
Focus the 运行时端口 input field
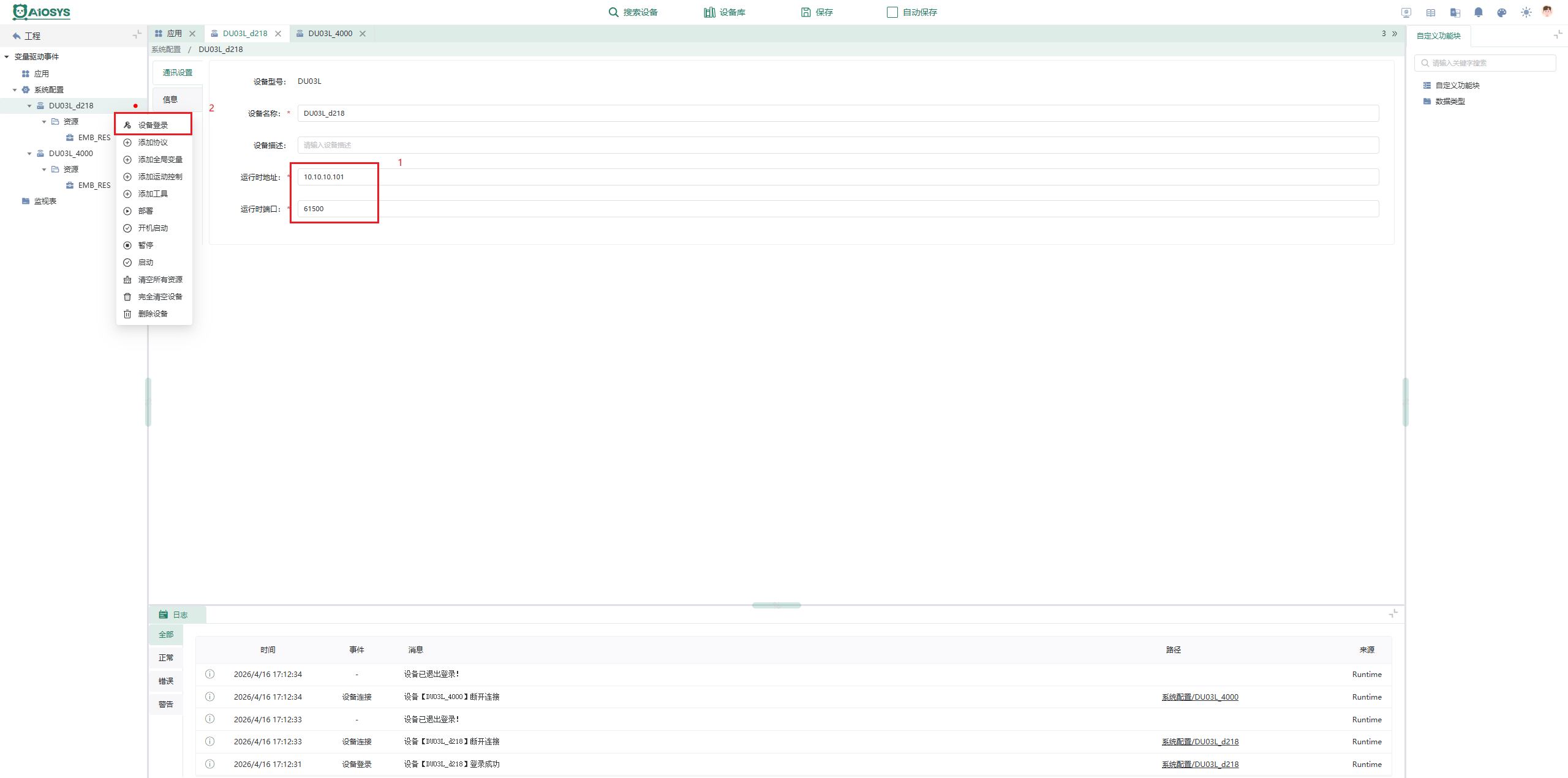(838, 209)
